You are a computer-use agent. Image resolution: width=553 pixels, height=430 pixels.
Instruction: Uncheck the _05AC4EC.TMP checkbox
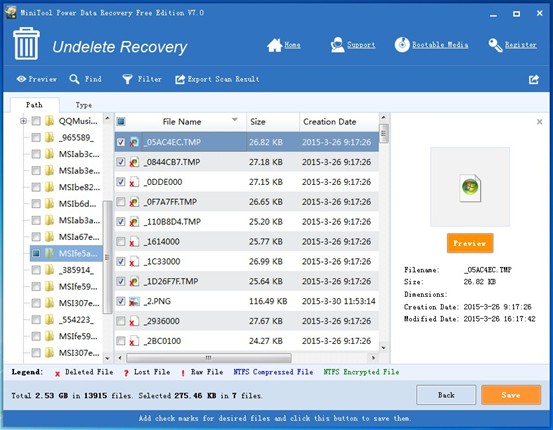pyautogui.click(x=121, y=142)
